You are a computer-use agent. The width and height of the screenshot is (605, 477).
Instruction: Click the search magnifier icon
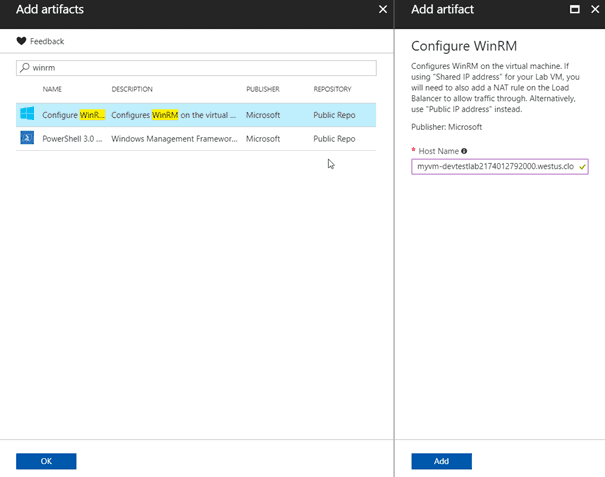click(25, 68)
